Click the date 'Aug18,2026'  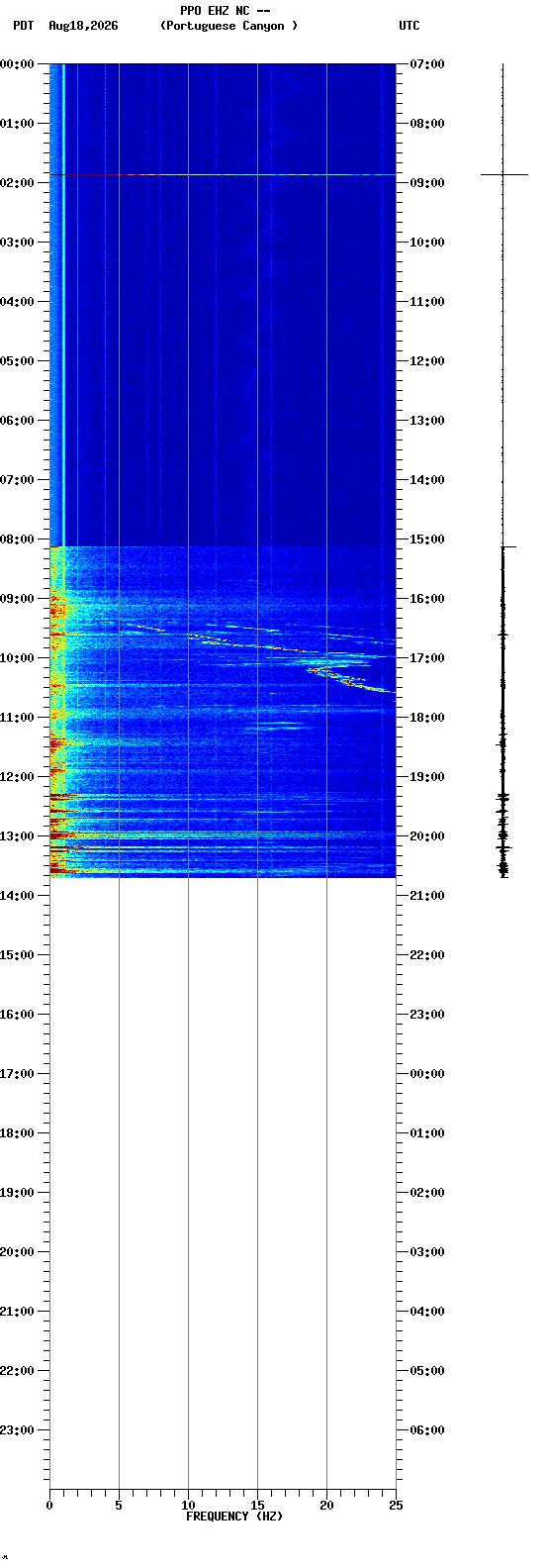coord(83,26)
